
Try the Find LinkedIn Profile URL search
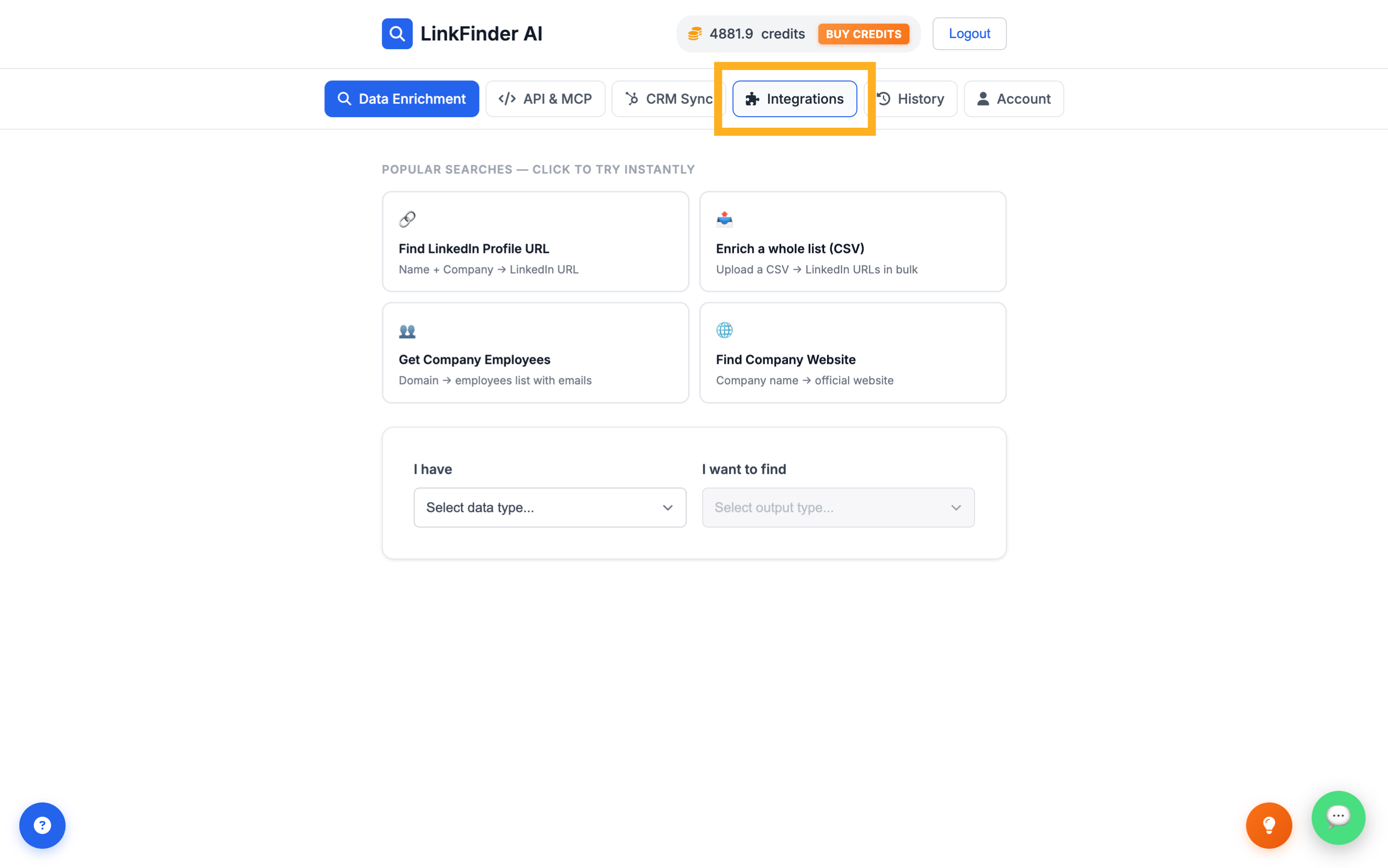point(535,241)
